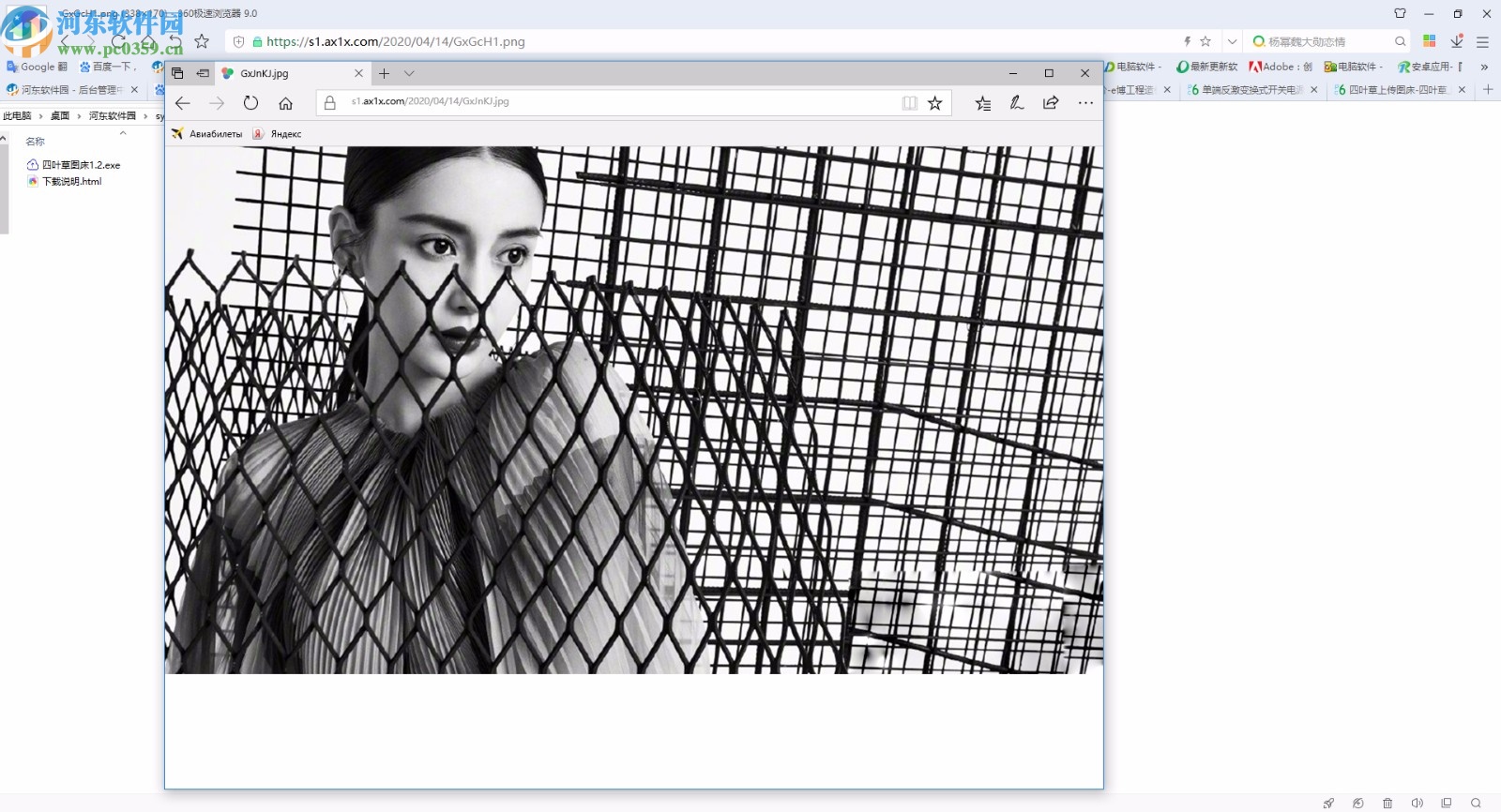Image resolution: width=1501 pixels, height=812 pixels.
Task: Open new tab in 360 browser
Action: pyautogui.click(x=1488, y=90)
